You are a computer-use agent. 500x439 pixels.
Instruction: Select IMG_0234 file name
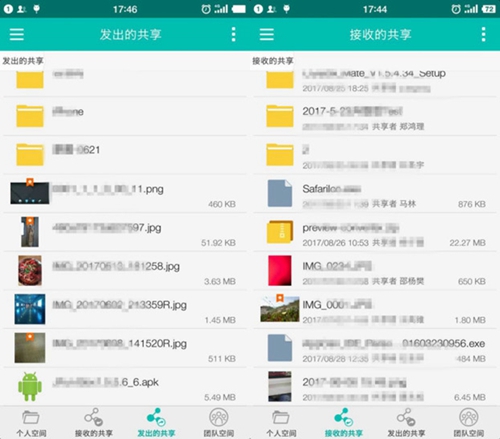[x=337, y=266]
